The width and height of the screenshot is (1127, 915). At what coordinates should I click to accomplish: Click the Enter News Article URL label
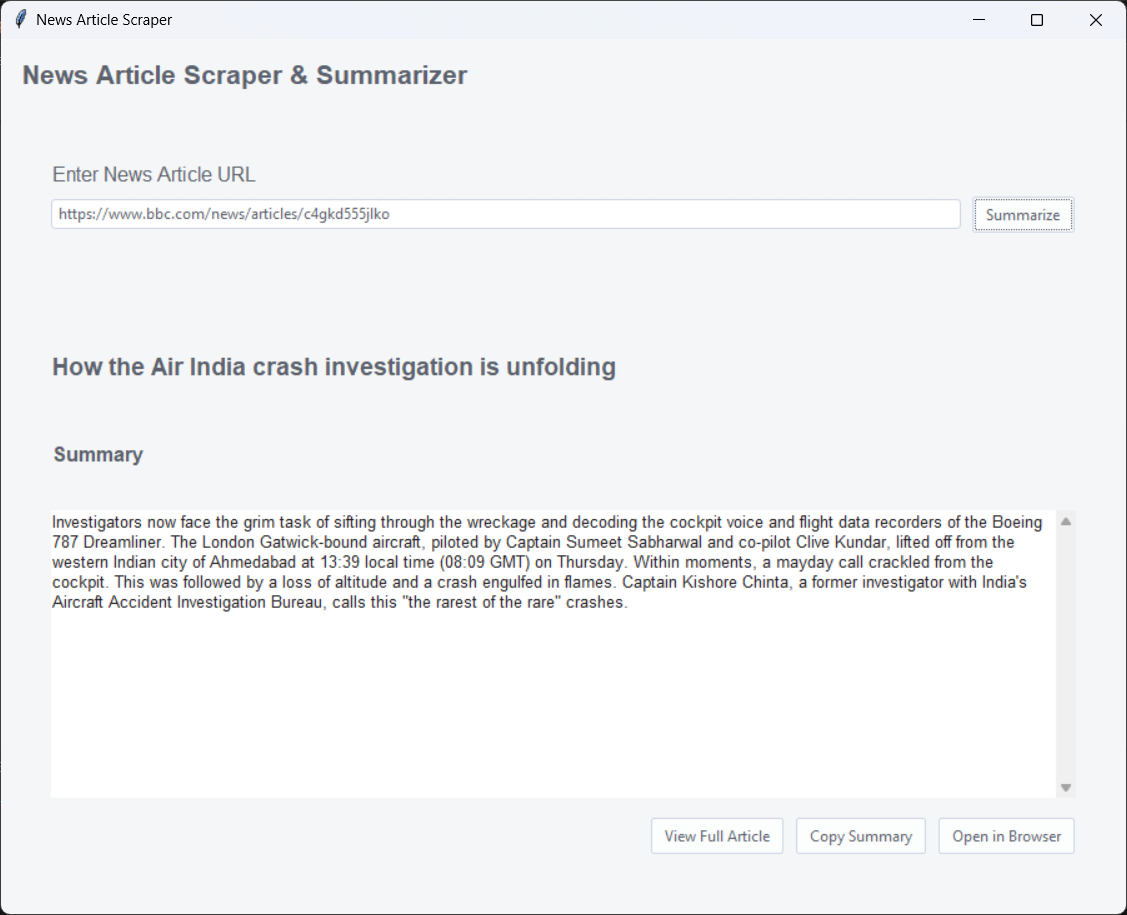[x=153, y=174]
